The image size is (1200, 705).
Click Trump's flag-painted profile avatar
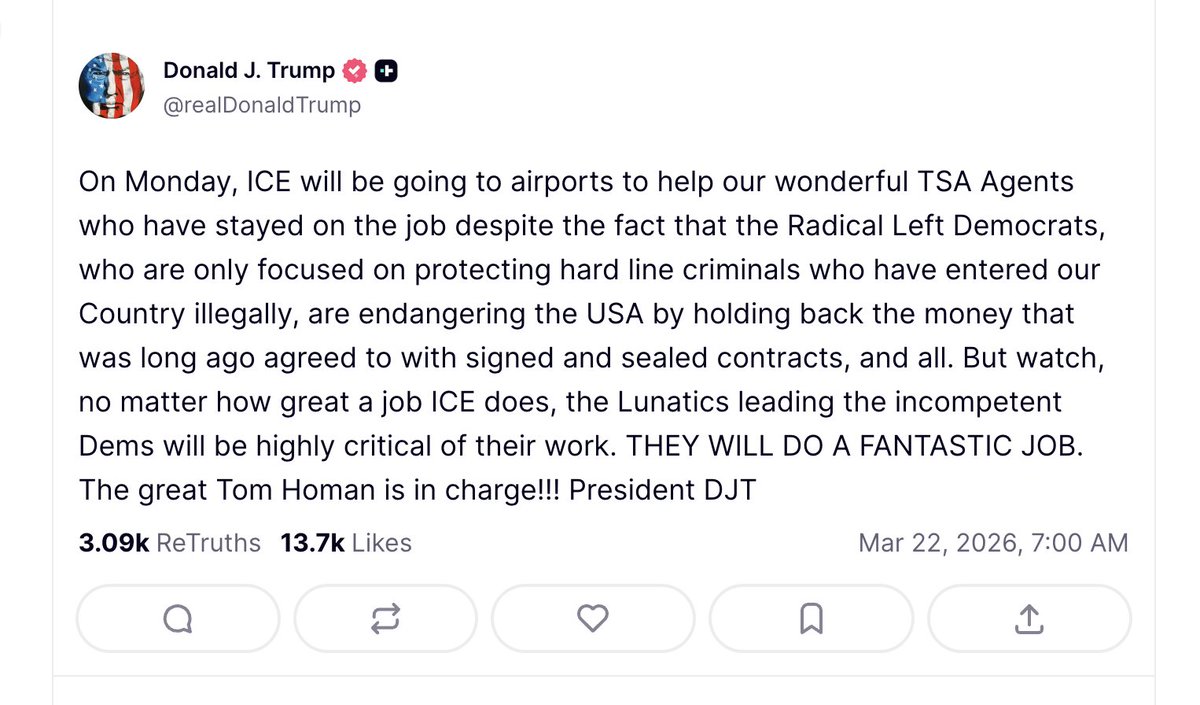(x=112, y=85)
